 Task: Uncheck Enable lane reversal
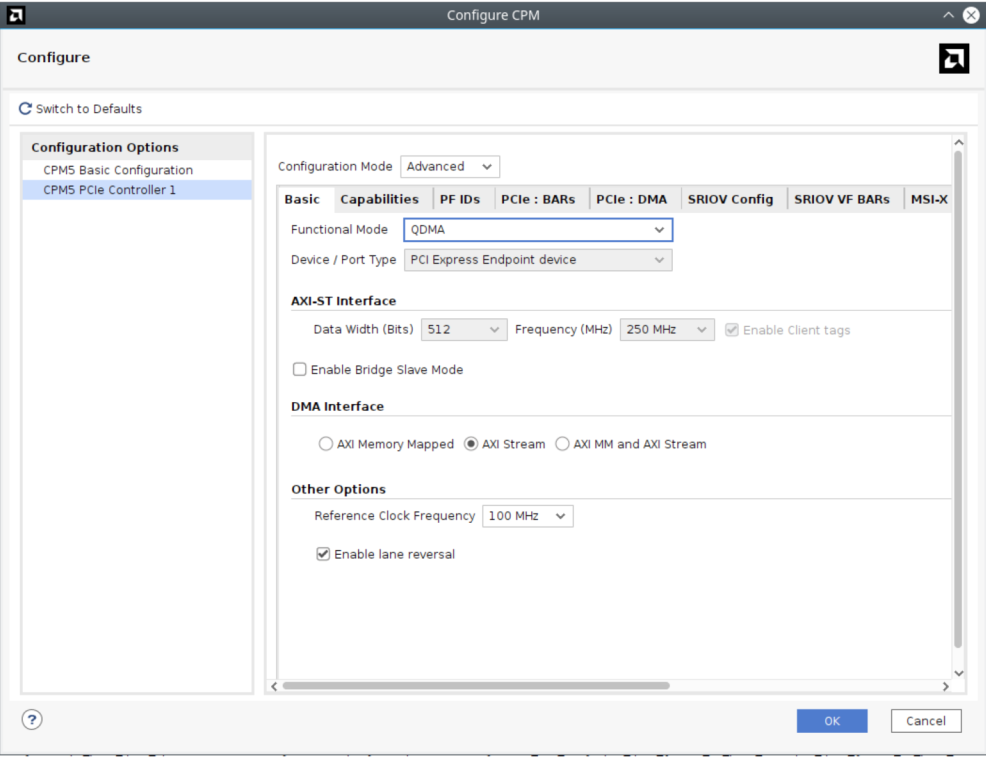(323, 554)
